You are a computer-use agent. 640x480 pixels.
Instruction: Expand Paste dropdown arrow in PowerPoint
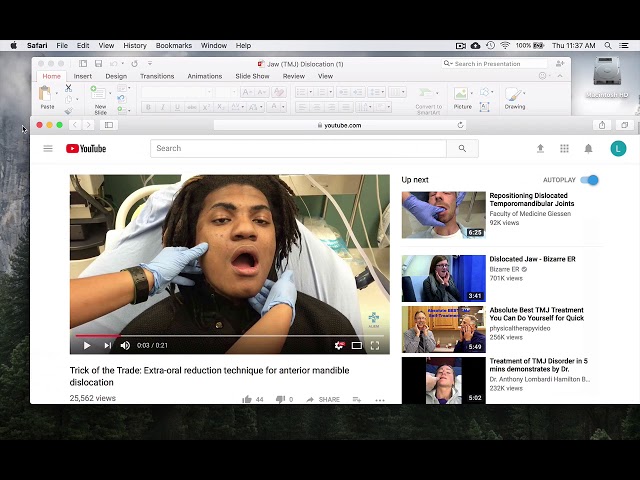(x=56, y=93)
